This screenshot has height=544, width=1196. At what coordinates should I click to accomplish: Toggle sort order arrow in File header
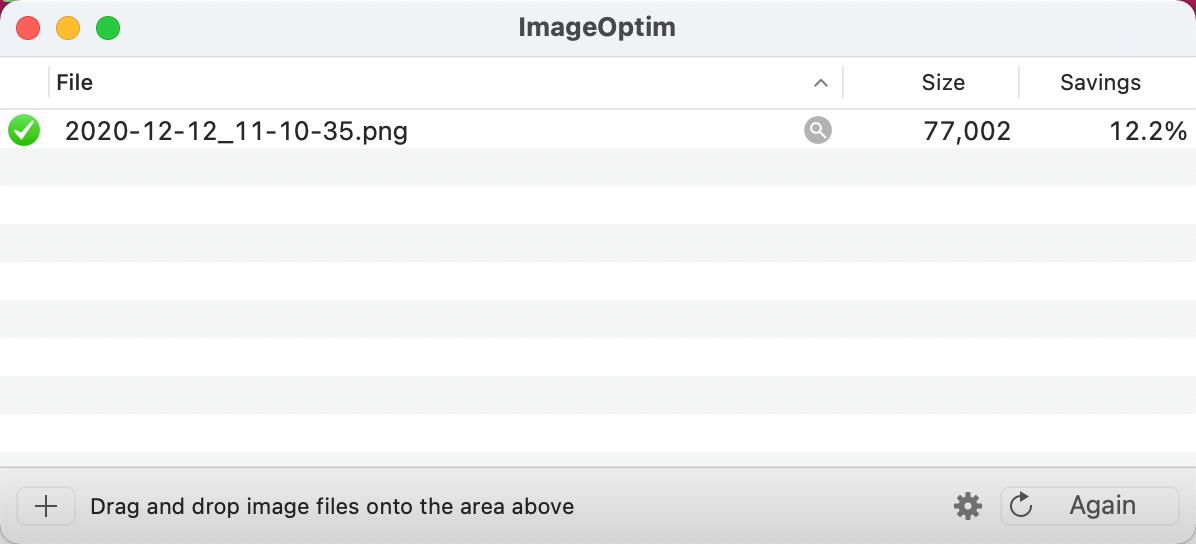(821, 82)
